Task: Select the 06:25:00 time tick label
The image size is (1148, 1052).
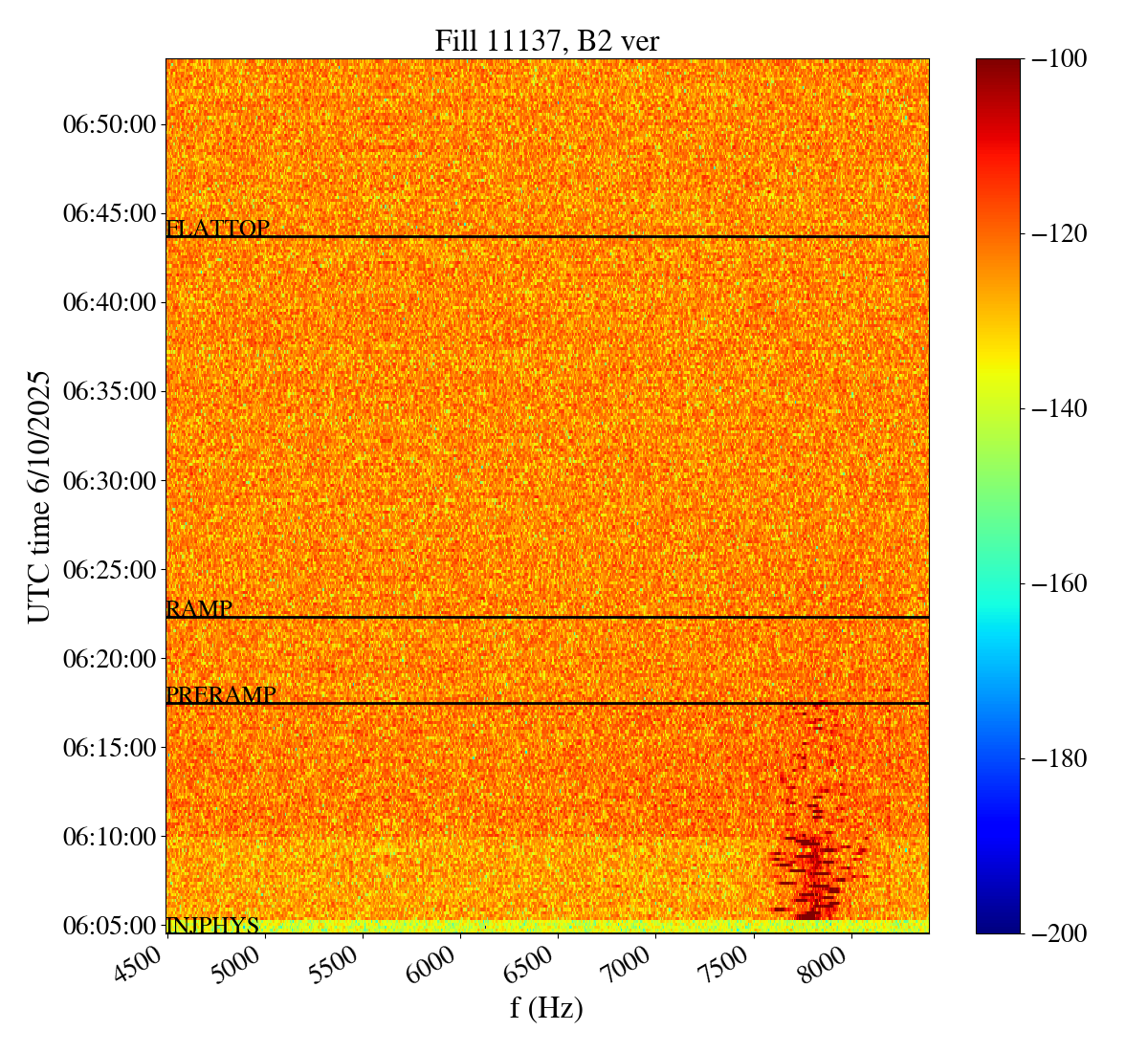Action: click(x=109, y=570)
